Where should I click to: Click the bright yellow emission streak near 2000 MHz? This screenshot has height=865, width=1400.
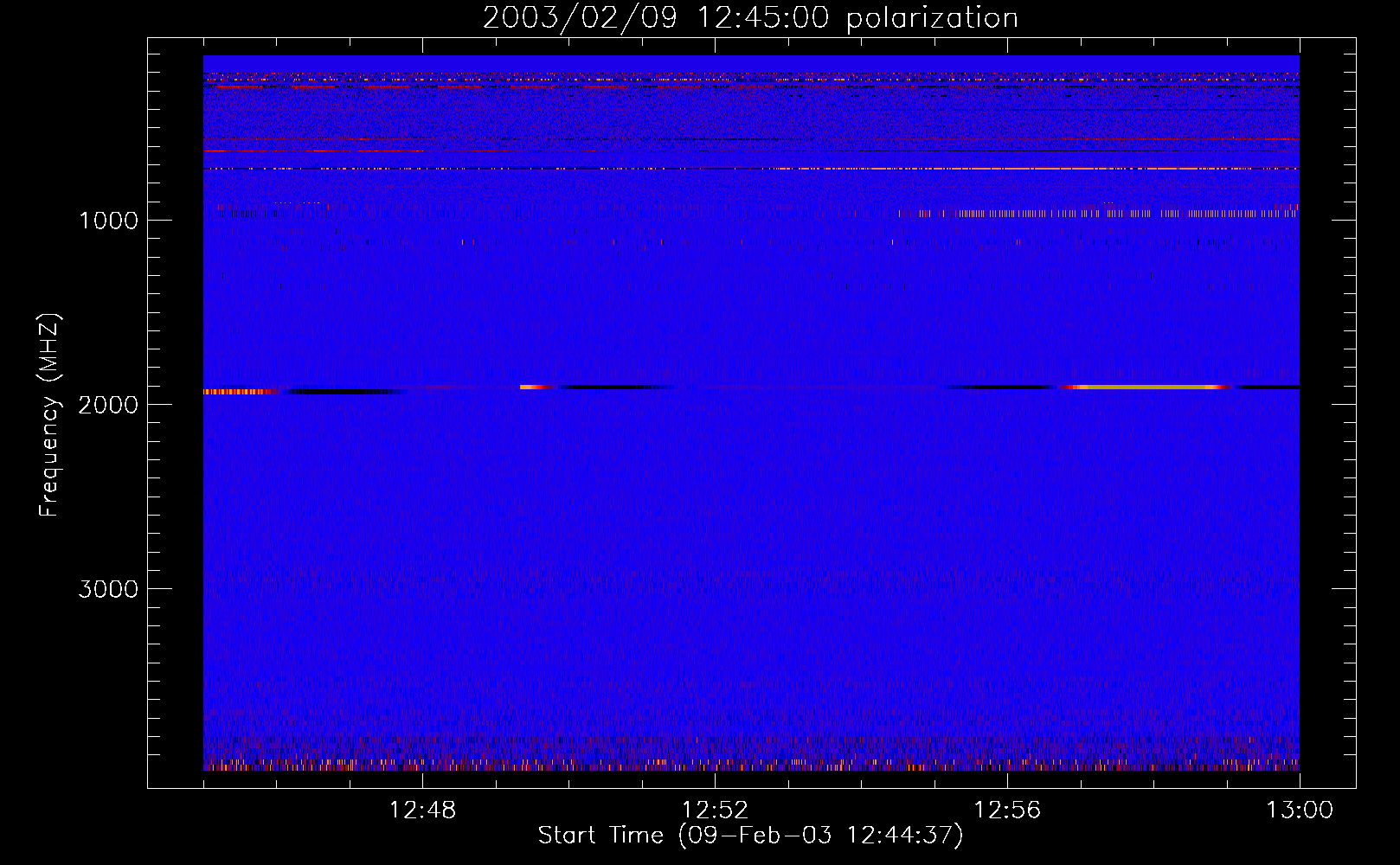click(x=1146, y=388)
